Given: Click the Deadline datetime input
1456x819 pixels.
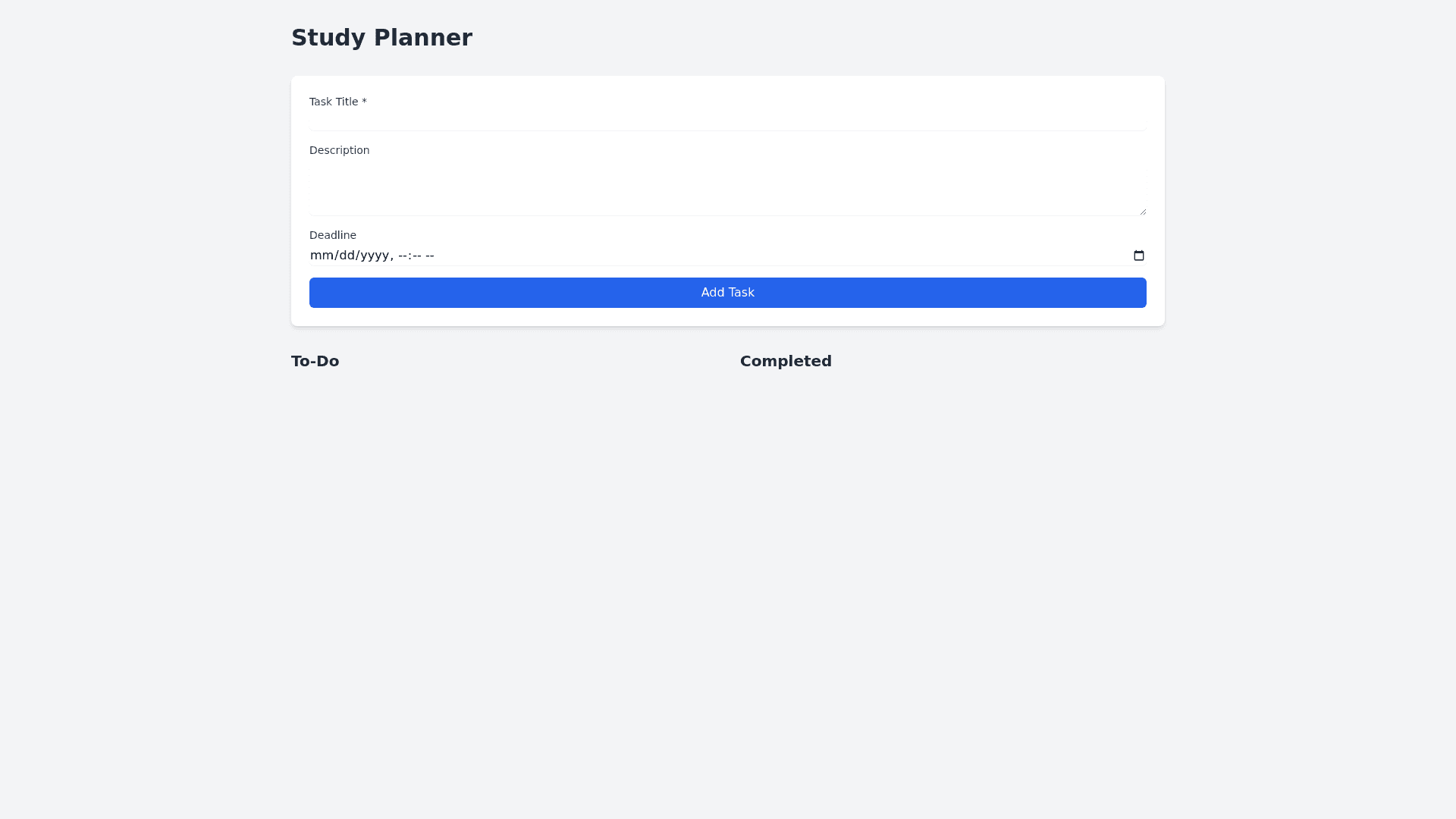Looking at the screenshot, I should (x=682, y=256).
